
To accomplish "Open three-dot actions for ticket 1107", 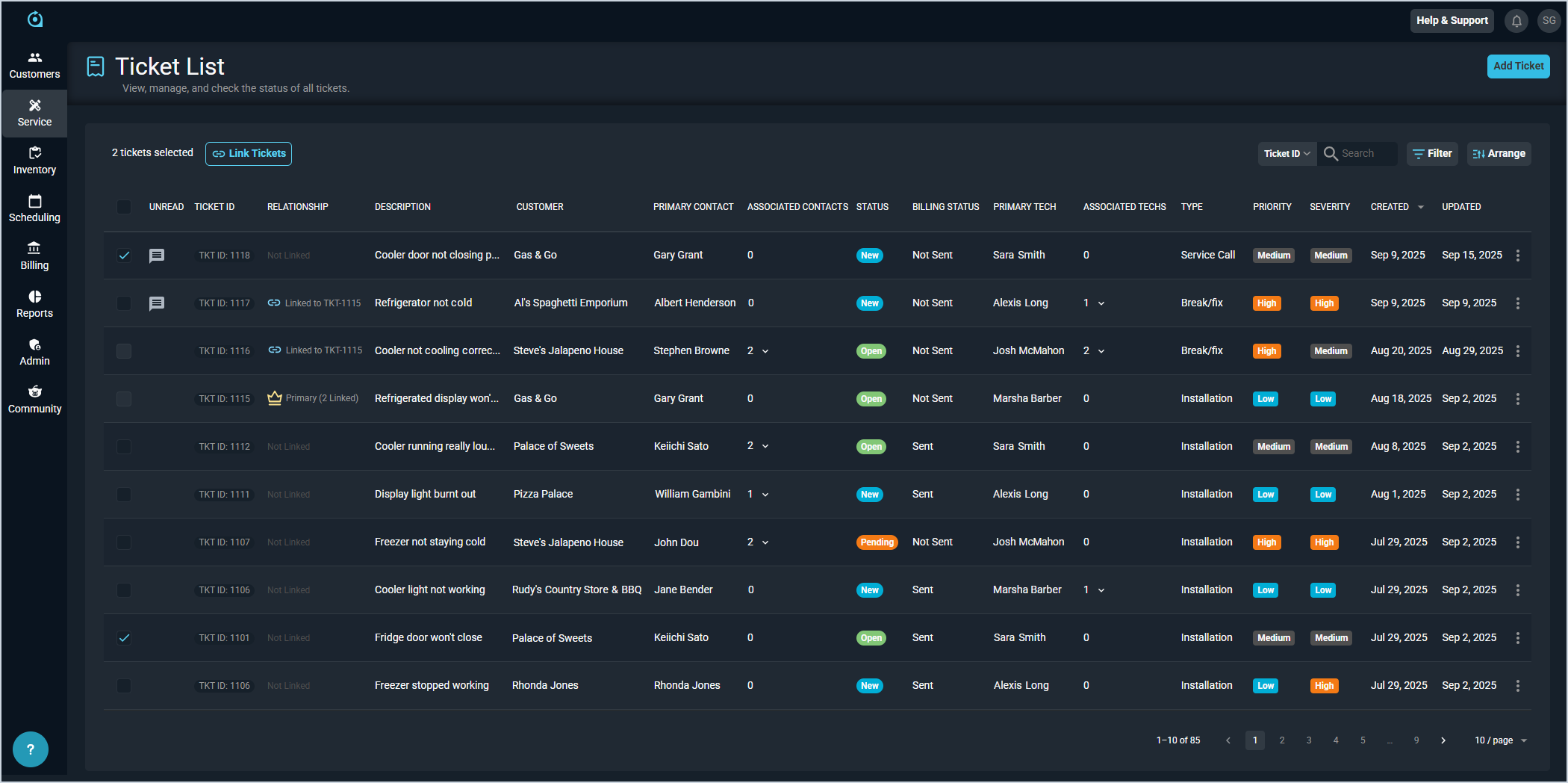I will [1518, 542].
